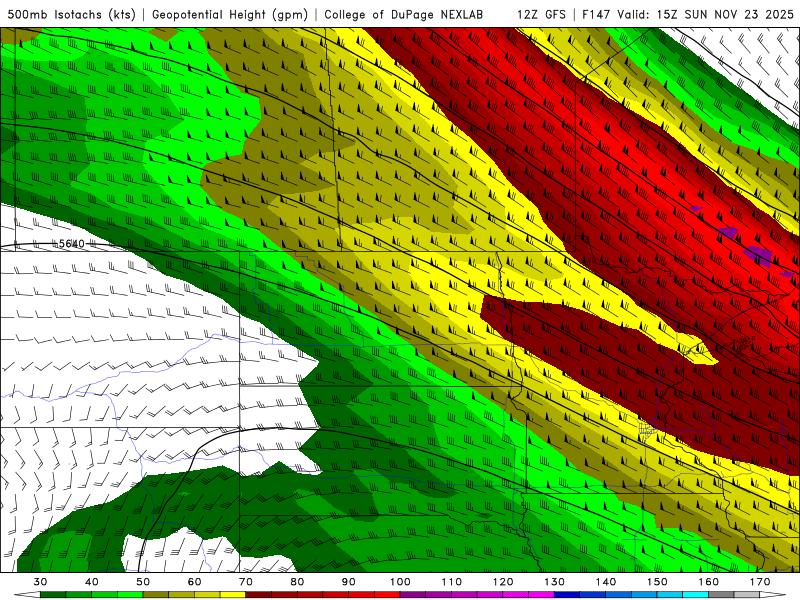Image resolution: width=800 pixels, height=600 pixels.
Task: Click the '80' scale value
Action: pos(297,582)
